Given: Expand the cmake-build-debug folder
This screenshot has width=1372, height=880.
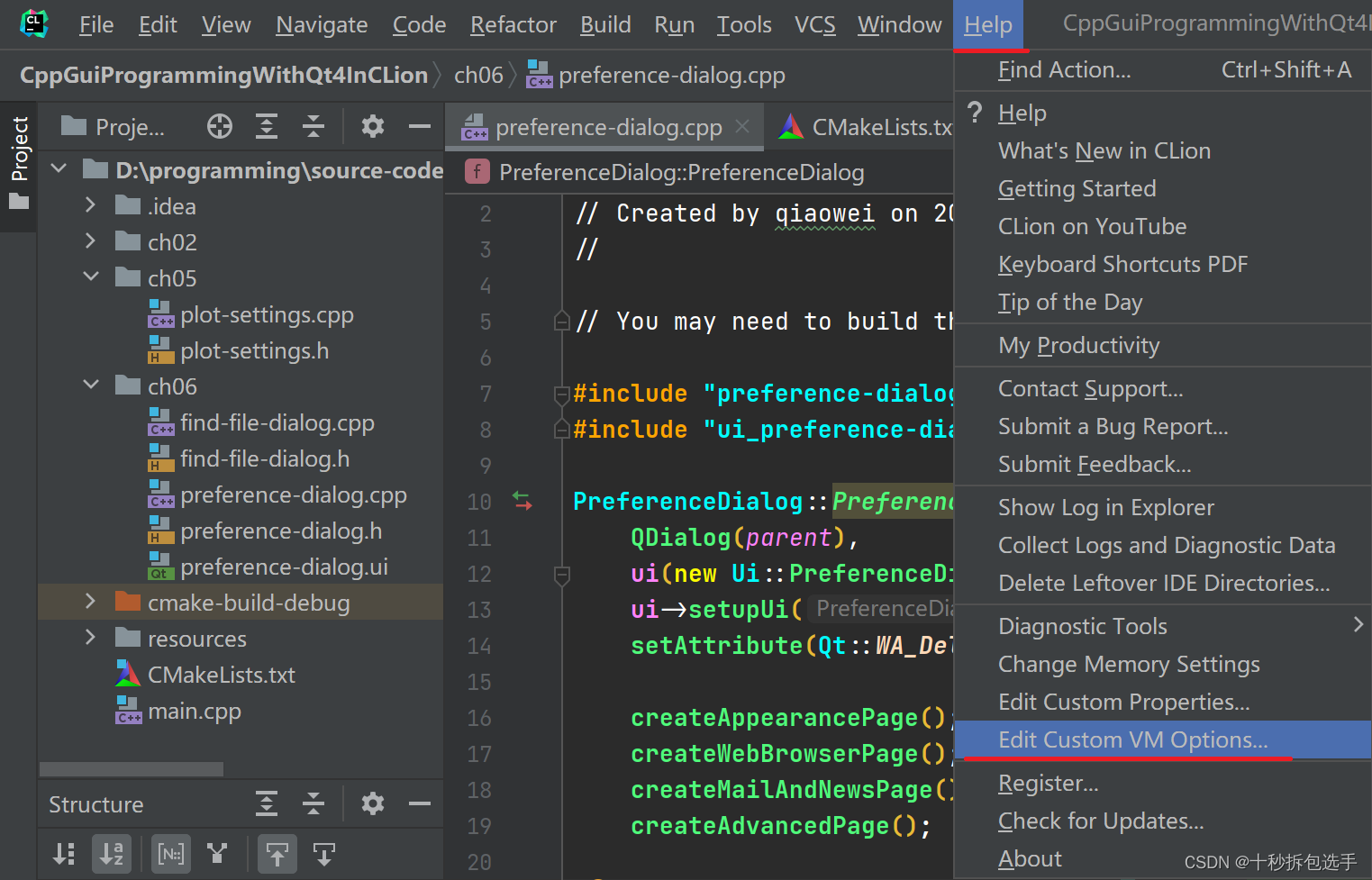Looking at the screenshot, I should pyautogui.click(x=90, y=602).
